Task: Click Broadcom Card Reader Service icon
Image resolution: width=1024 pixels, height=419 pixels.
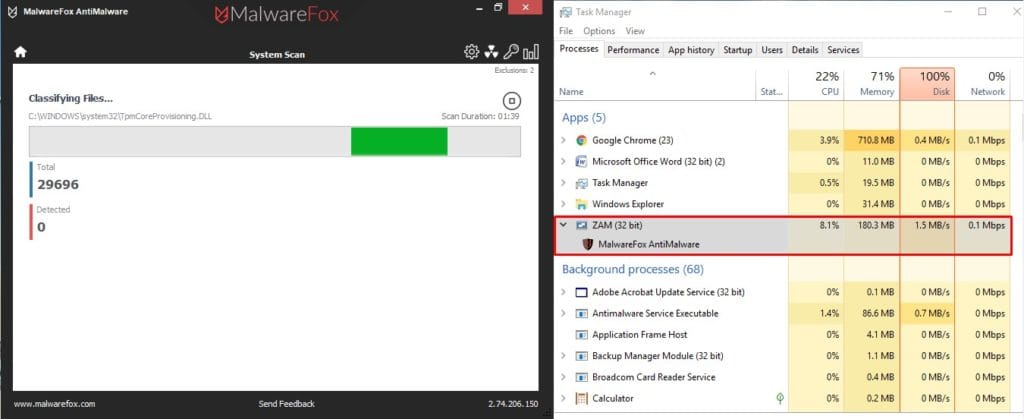Action: tap(582, 377)
